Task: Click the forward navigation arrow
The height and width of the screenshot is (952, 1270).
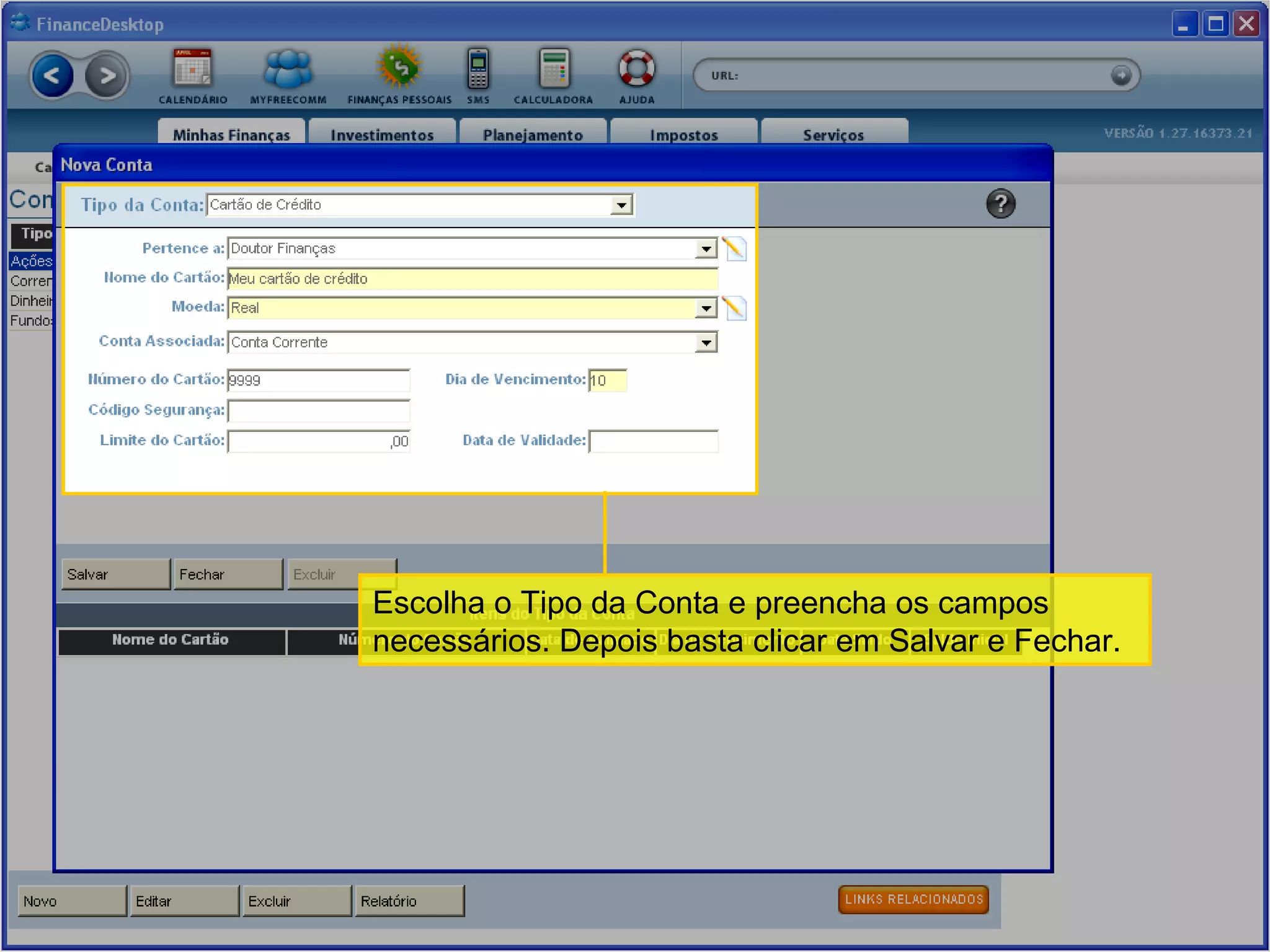Action: [x=107, y=76]
